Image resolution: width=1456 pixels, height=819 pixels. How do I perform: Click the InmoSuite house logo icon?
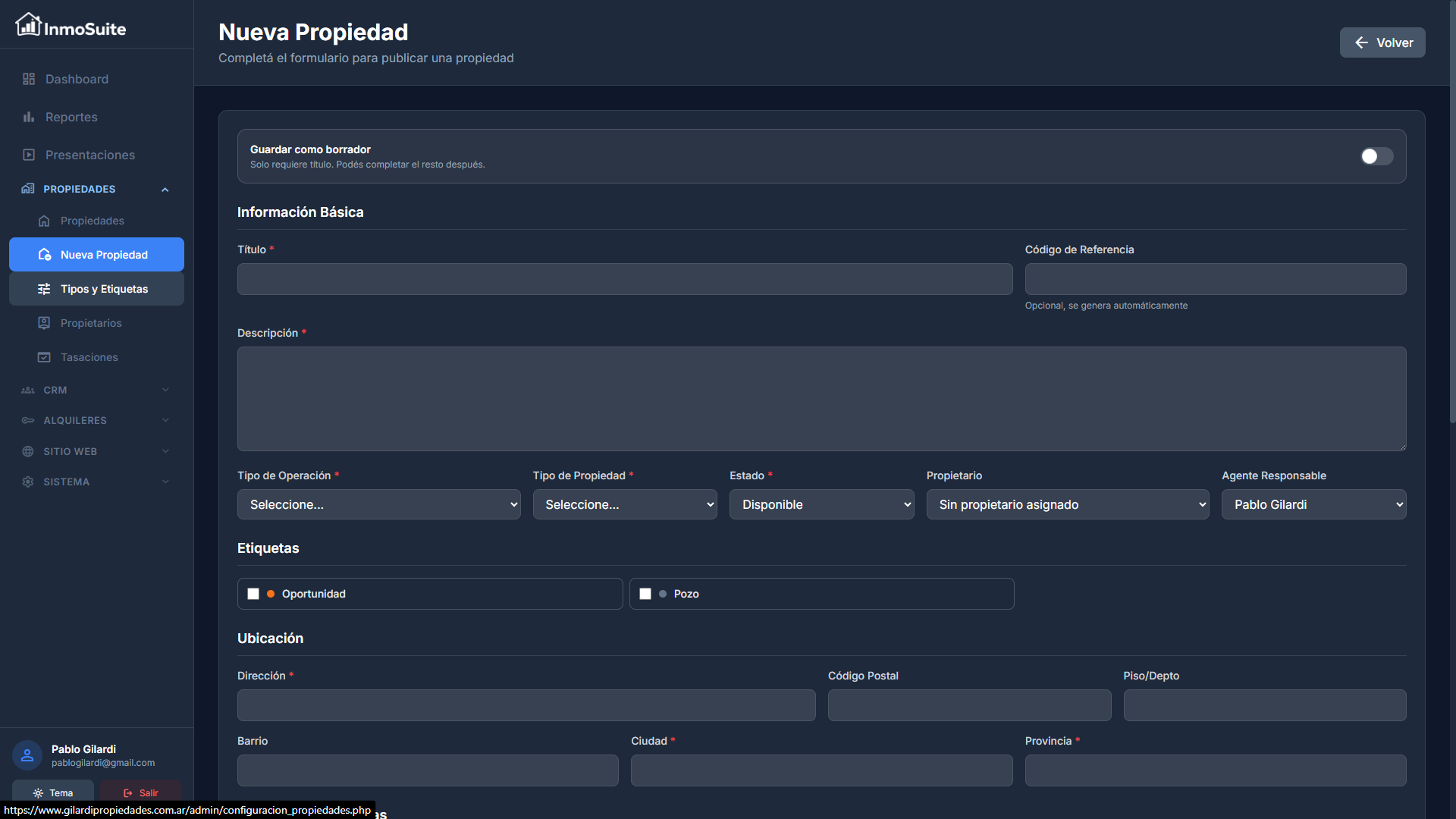pos(28,25)
